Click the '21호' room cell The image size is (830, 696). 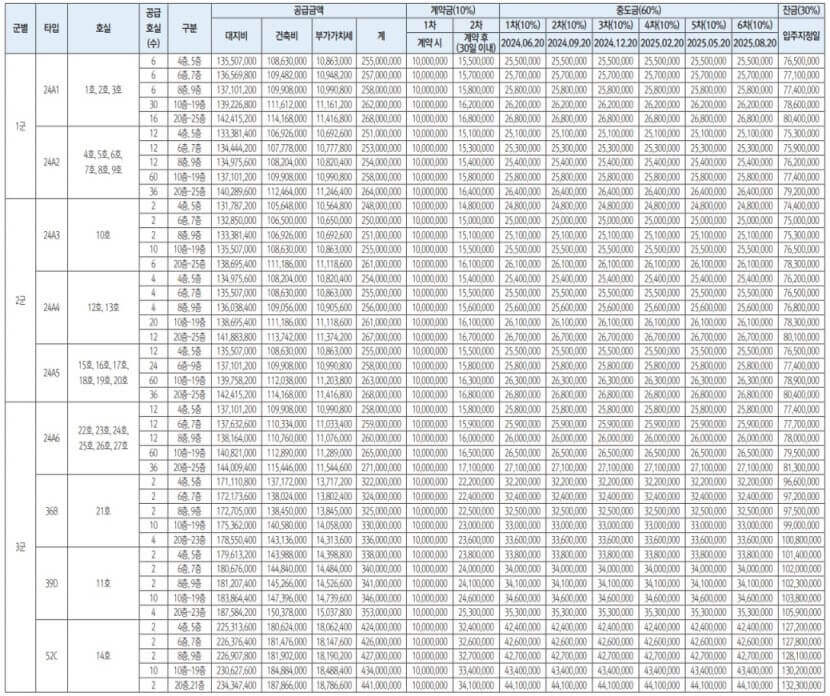[103, 511]
